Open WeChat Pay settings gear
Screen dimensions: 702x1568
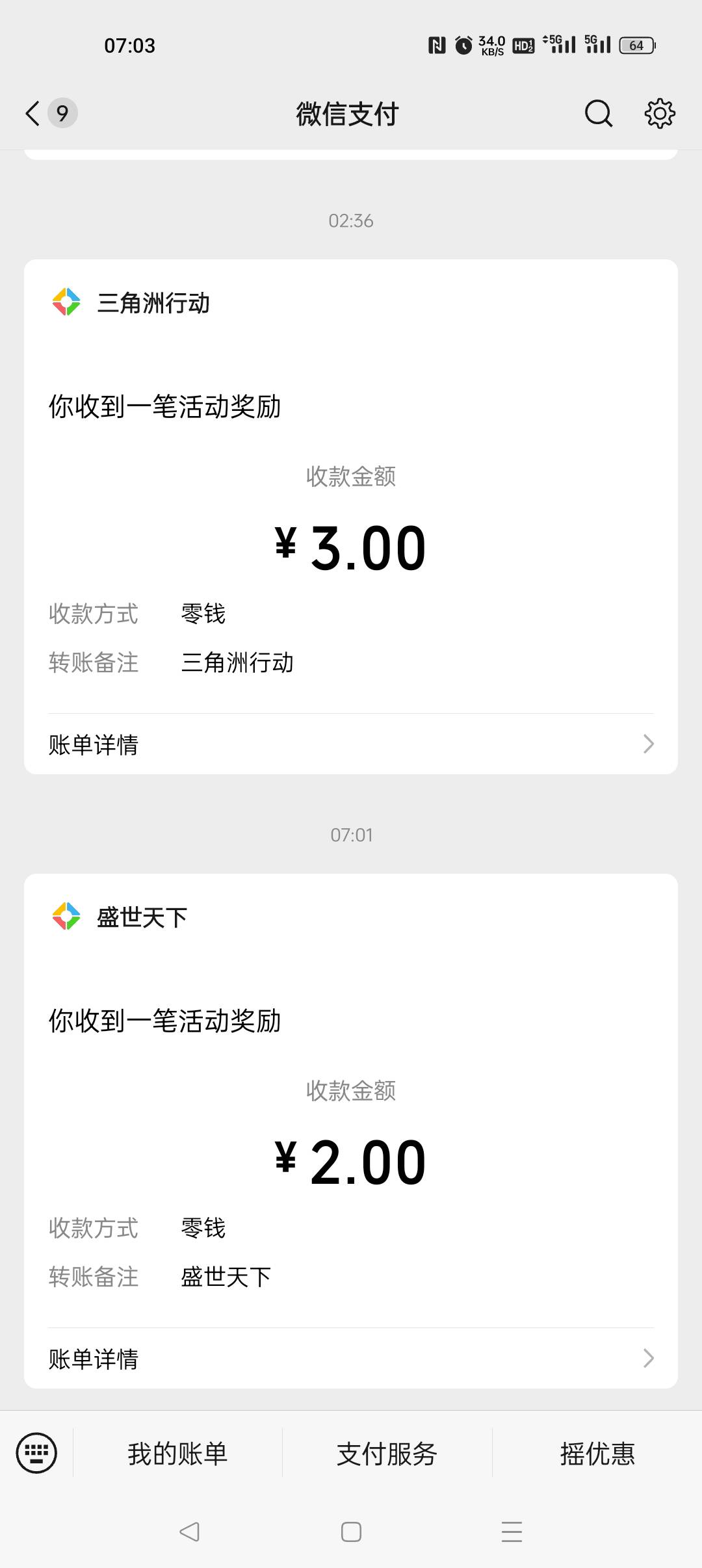click(660, 113)
